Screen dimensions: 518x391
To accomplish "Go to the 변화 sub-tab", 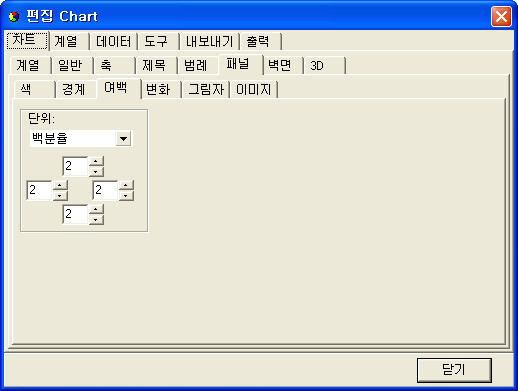I will [x=161, y=89].
